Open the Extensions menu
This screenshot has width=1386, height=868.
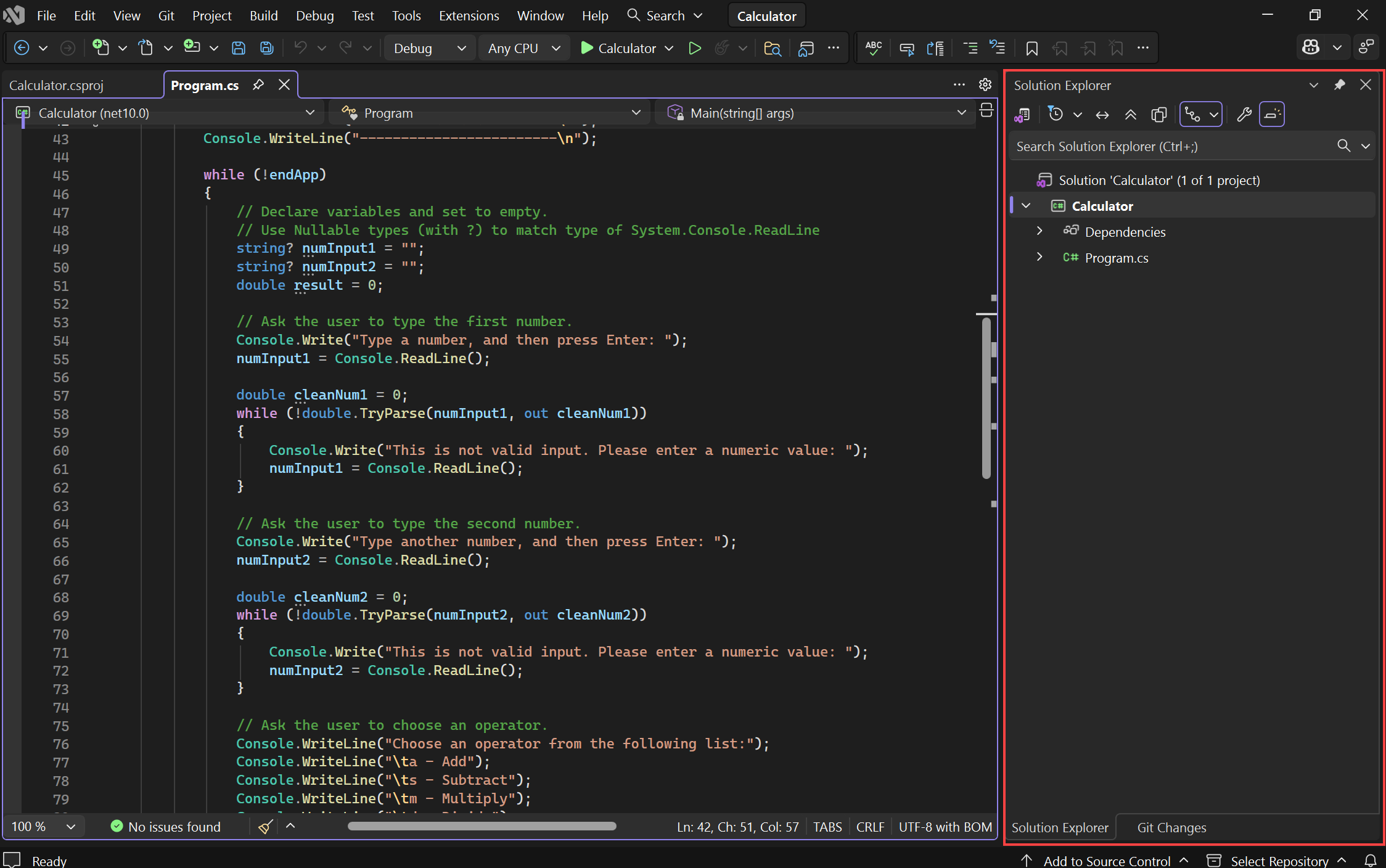[469, 15]
